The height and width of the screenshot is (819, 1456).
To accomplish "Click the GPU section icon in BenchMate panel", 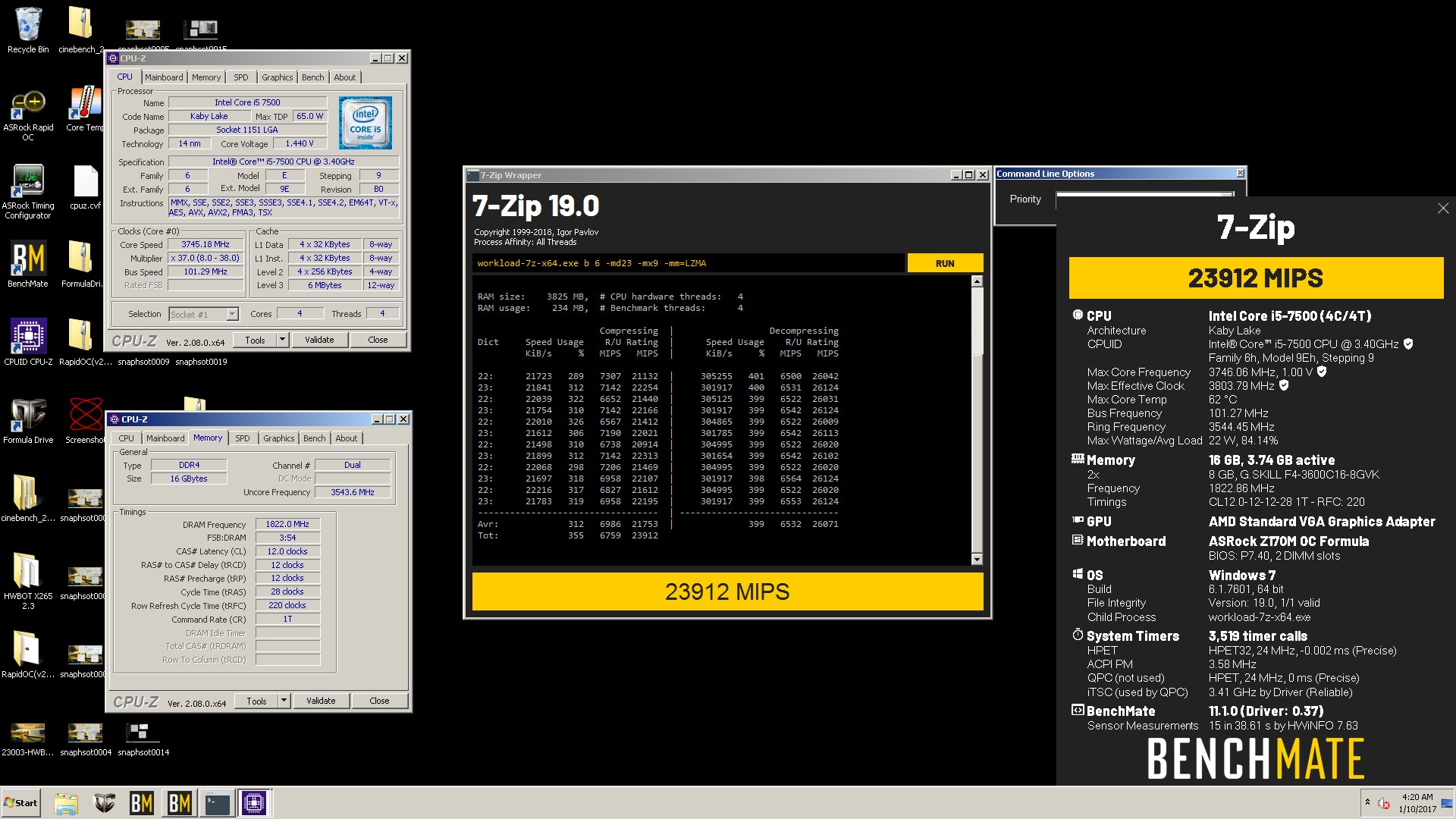I will coord(1078,520).
